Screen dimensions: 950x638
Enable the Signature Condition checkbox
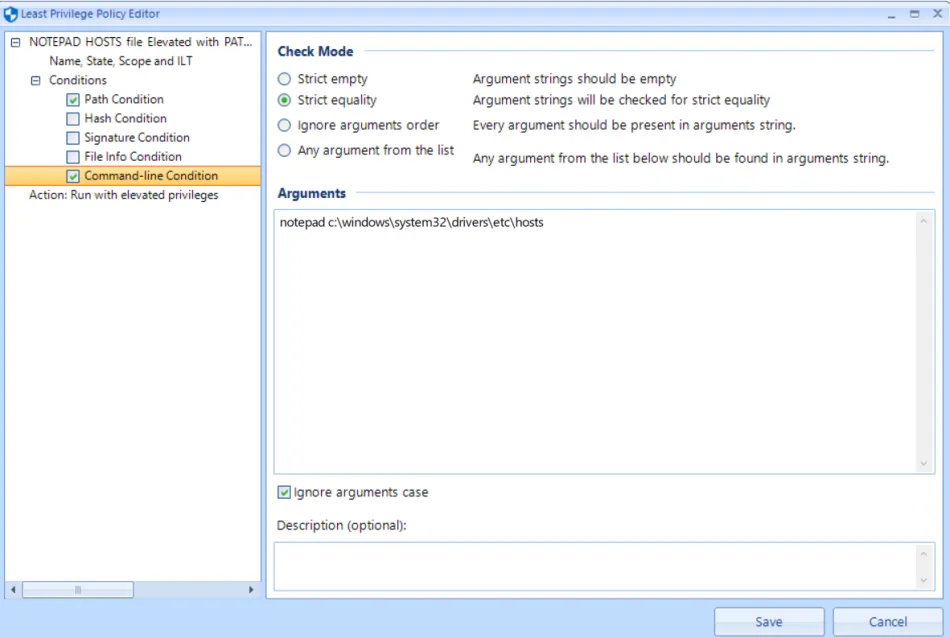[73, 138]
